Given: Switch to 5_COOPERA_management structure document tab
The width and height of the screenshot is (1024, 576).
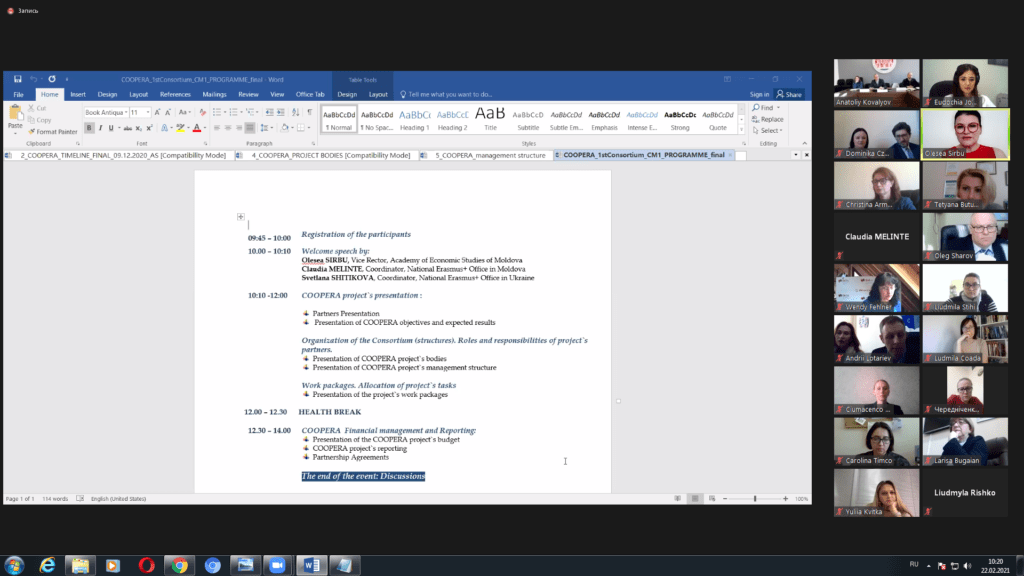Looking at the screenshot, I should 490,156.
